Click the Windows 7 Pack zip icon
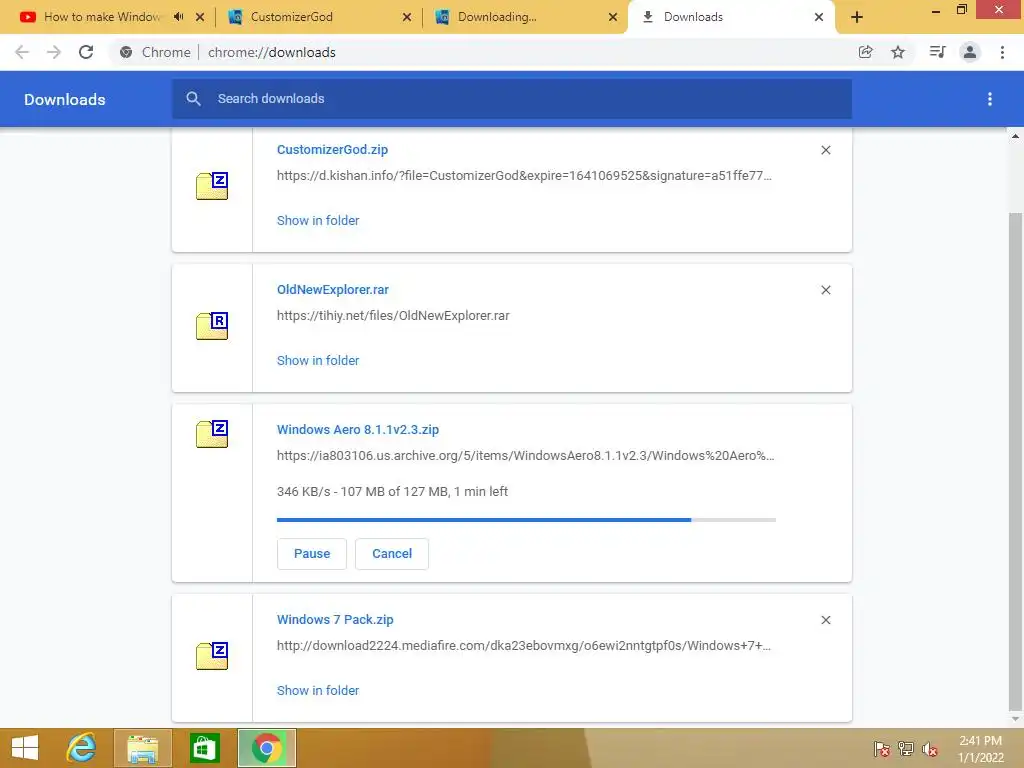The height and width of the screenshot is (768, 1024). (212, 656)
